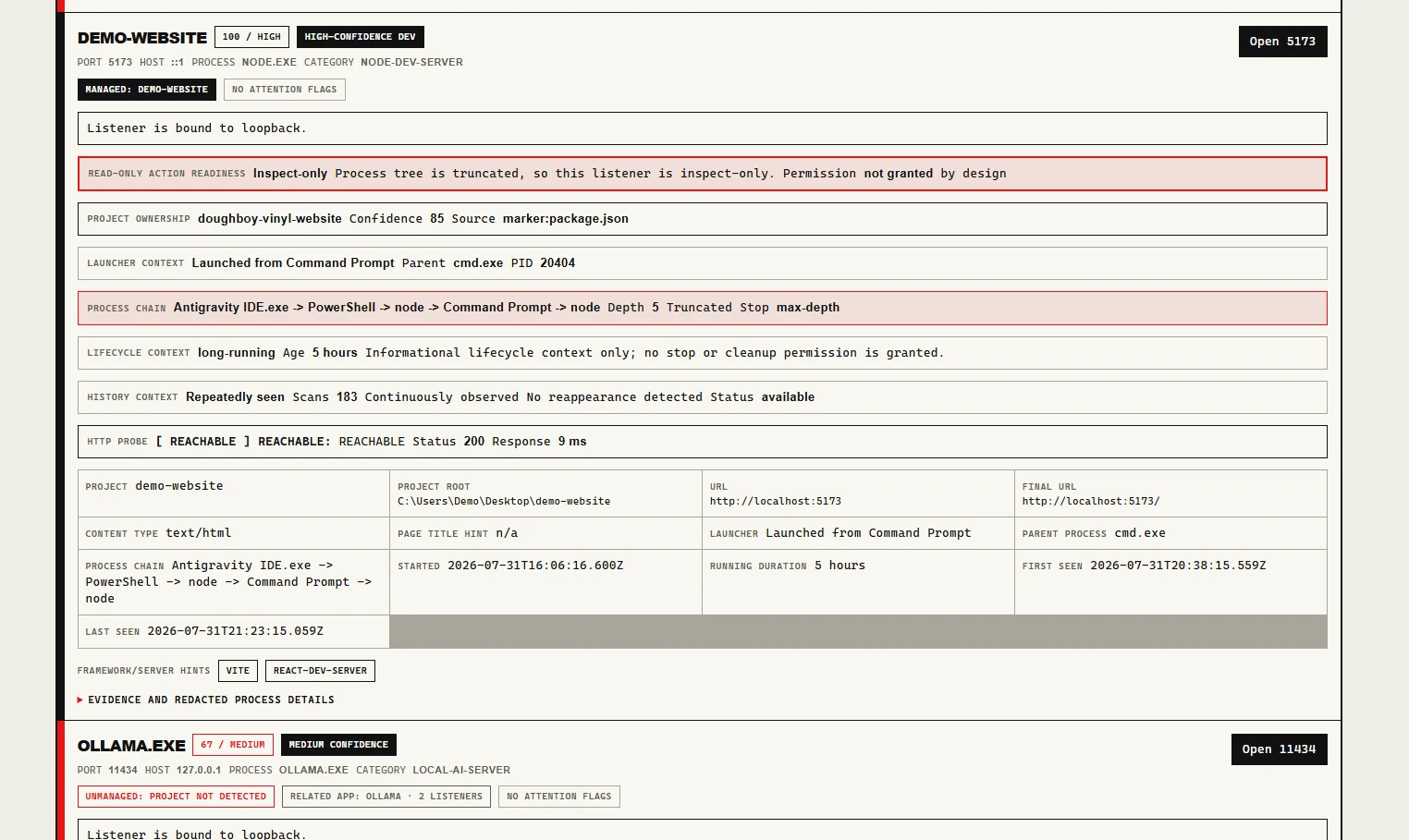Click the NO ATTENTION FLAGS tag under OLLAMA.EXE
The height and width of the screenshot is (840, 1409).
pos(559,797)
